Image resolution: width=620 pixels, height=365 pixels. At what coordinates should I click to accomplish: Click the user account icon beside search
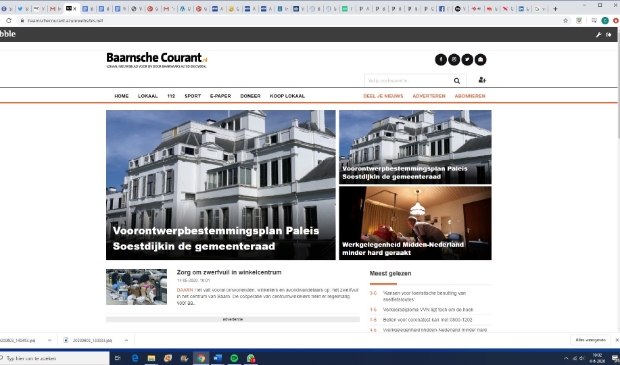pos(482,80)
